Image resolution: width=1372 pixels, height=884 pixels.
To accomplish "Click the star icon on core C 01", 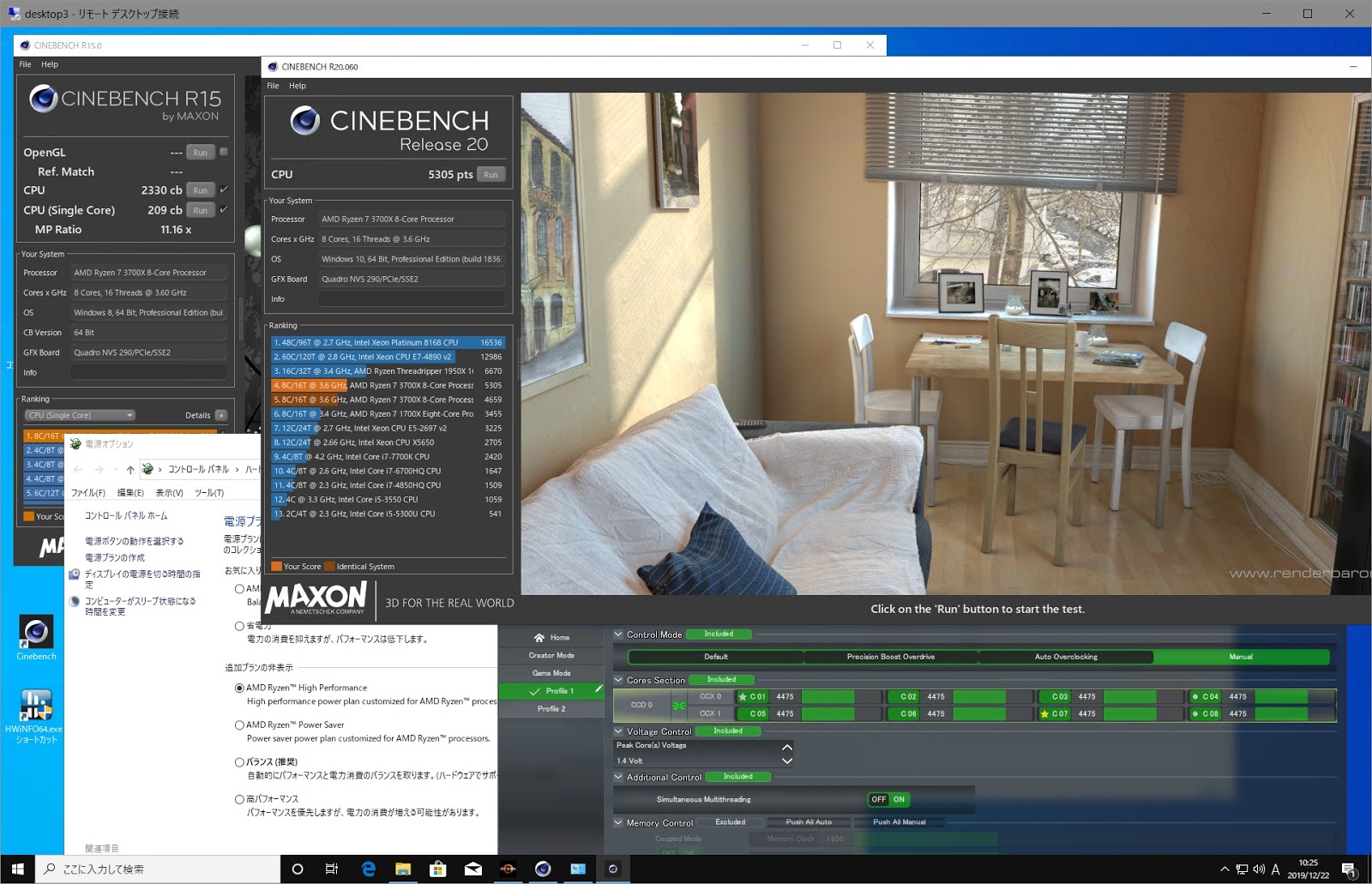I will (x=743, y=697).
